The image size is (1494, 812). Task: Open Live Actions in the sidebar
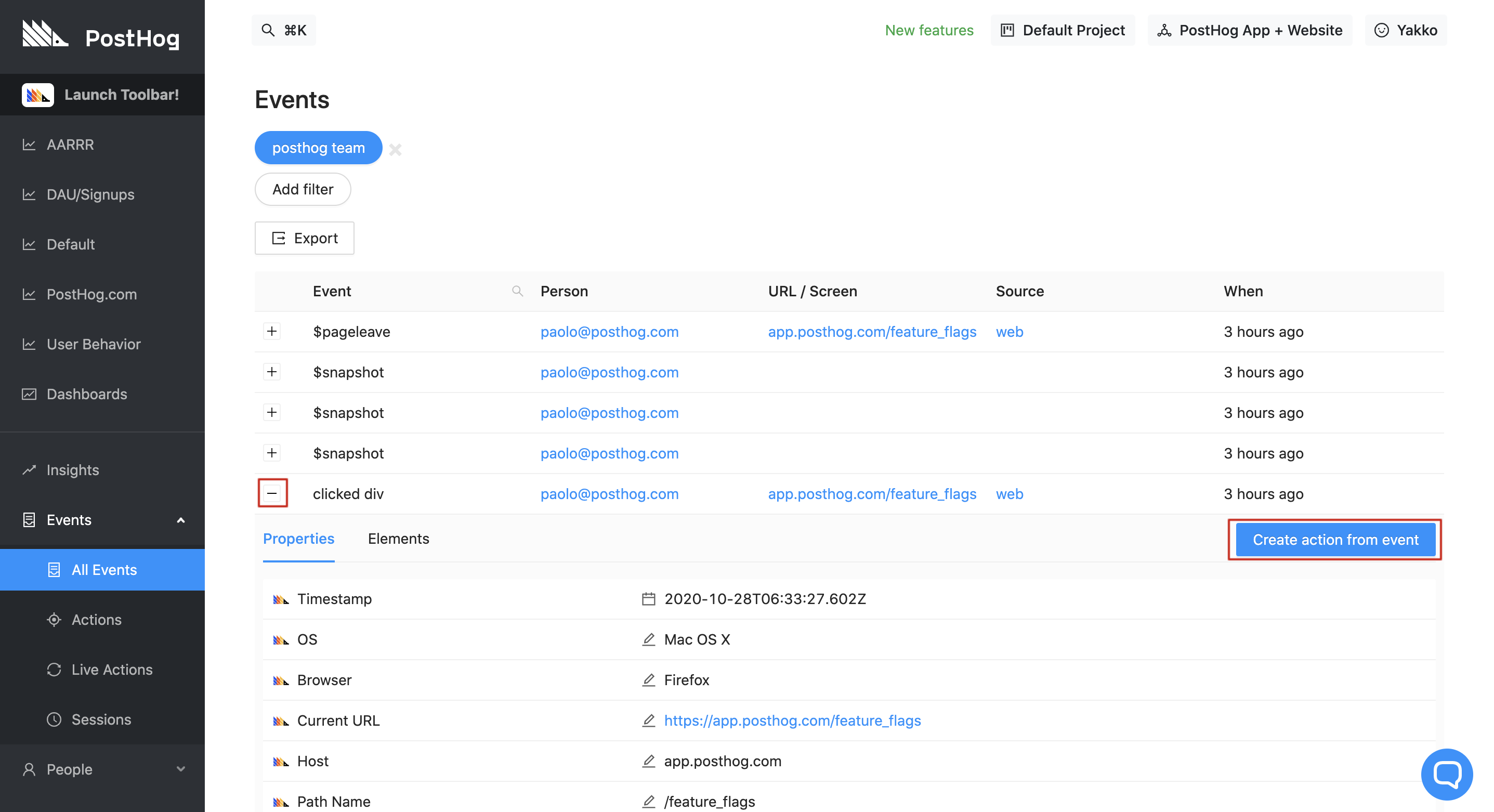coord(112,670)
